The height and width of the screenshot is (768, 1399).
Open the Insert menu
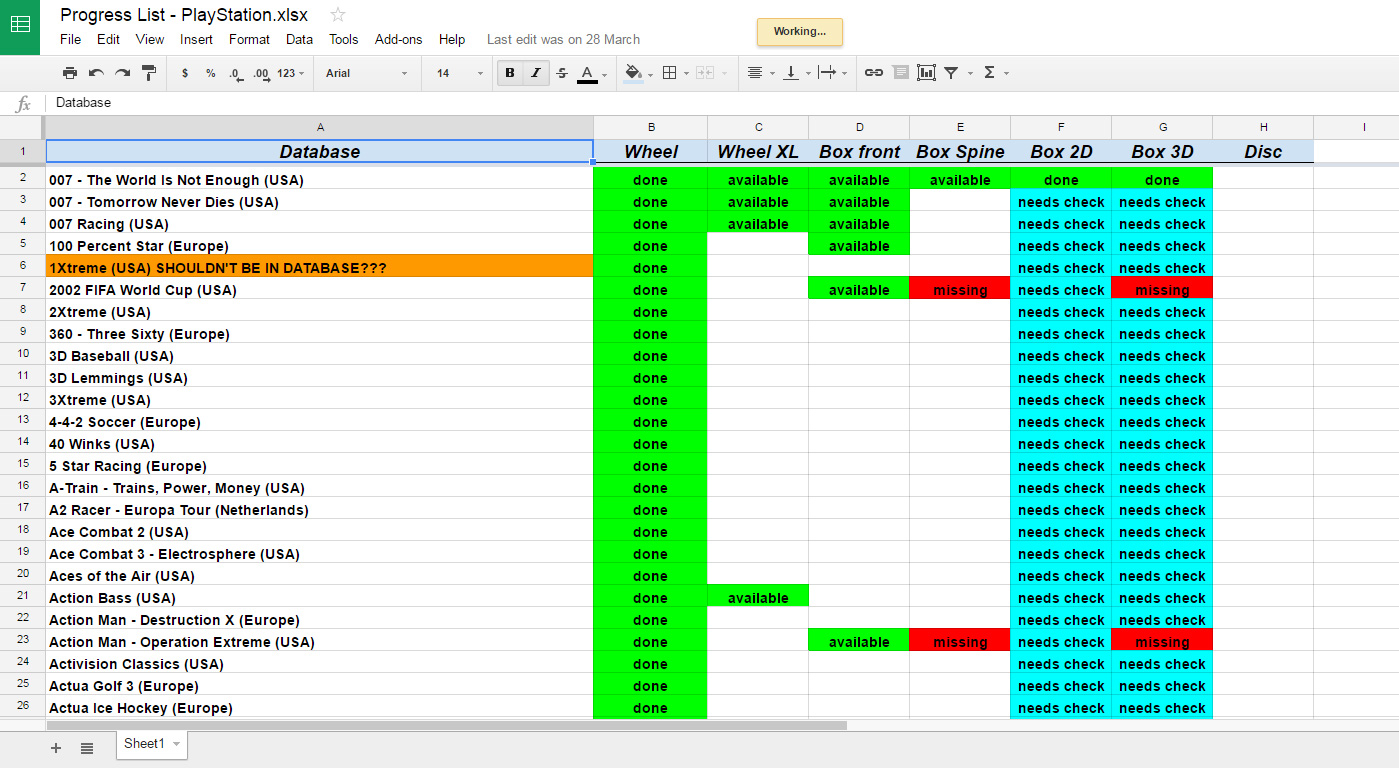(x=196, y=39)
